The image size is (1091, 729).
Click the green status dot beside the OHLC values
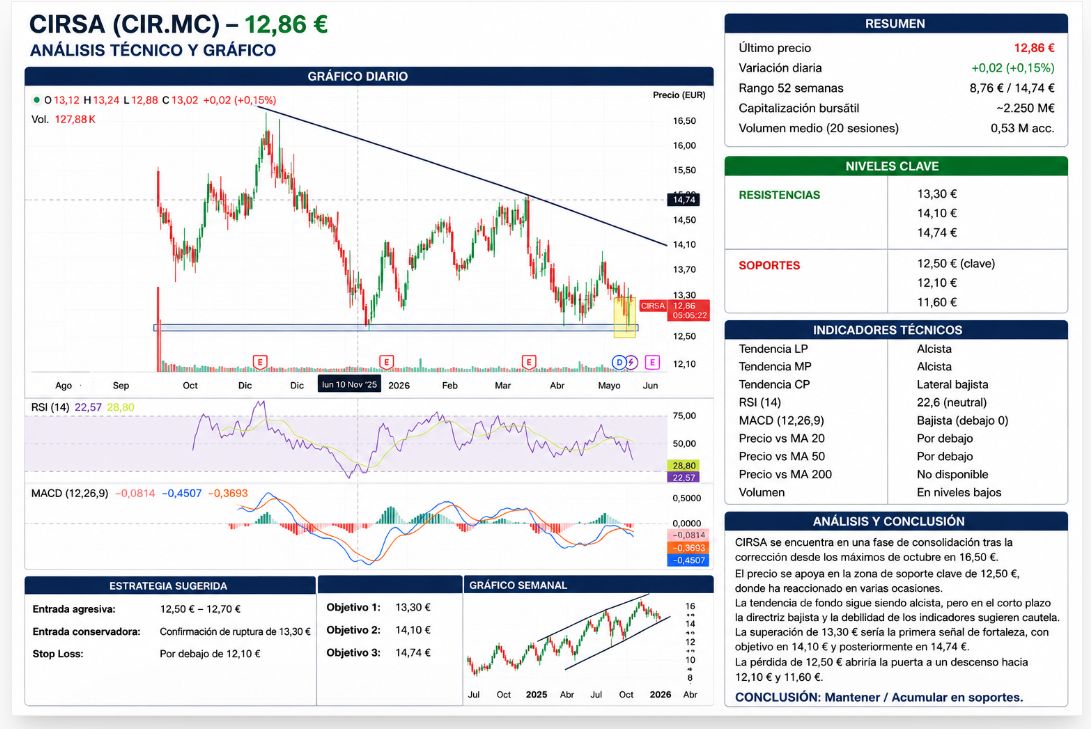click(36, 100)
